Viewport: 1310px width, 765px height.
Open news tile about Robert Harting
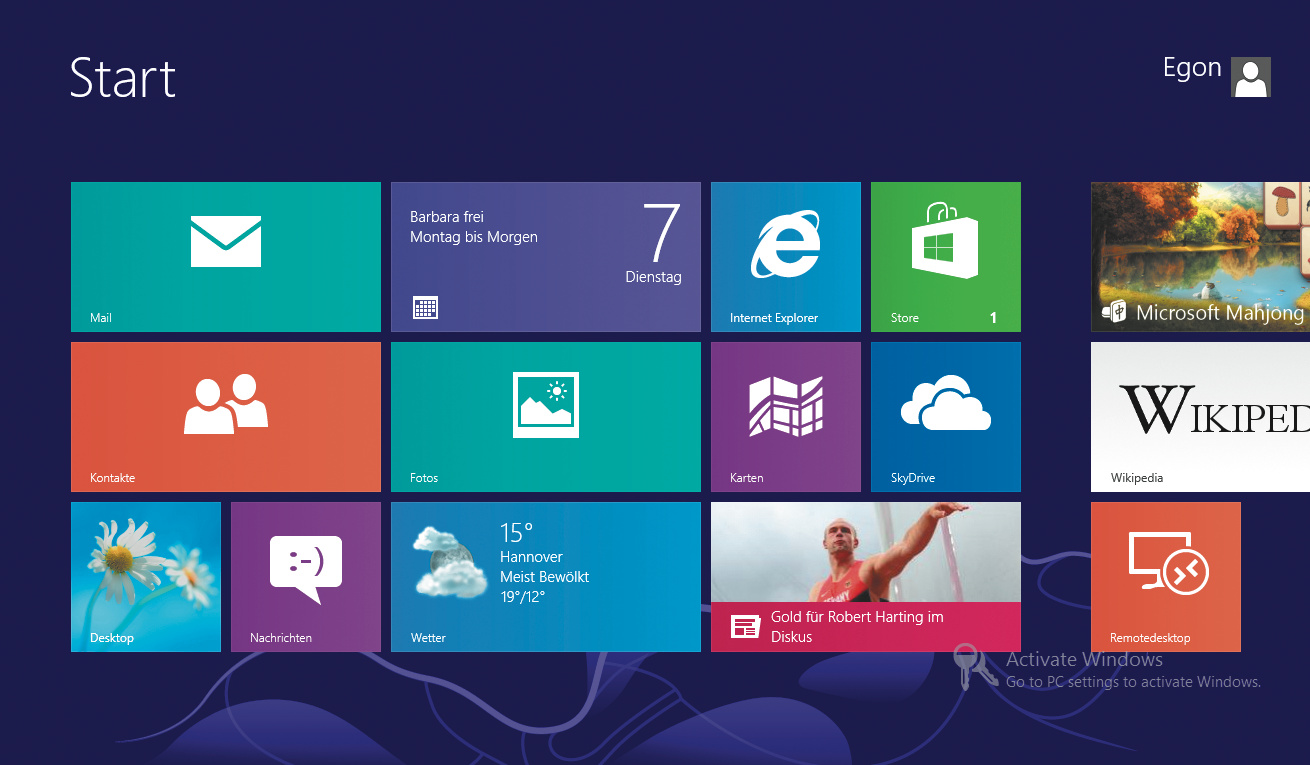866,577
